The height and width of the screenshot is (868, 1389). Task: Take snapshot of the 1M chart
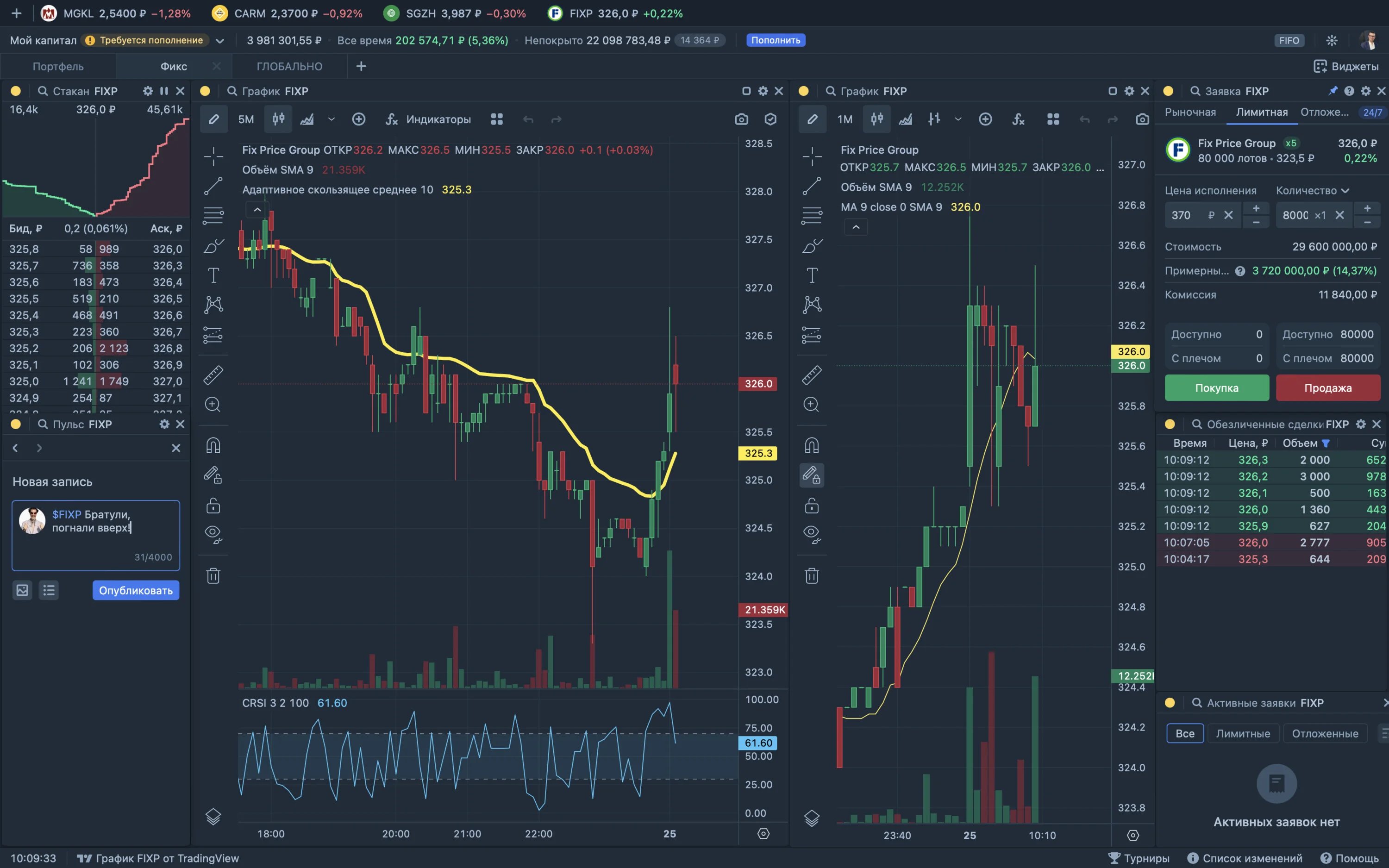[1143, 119]
